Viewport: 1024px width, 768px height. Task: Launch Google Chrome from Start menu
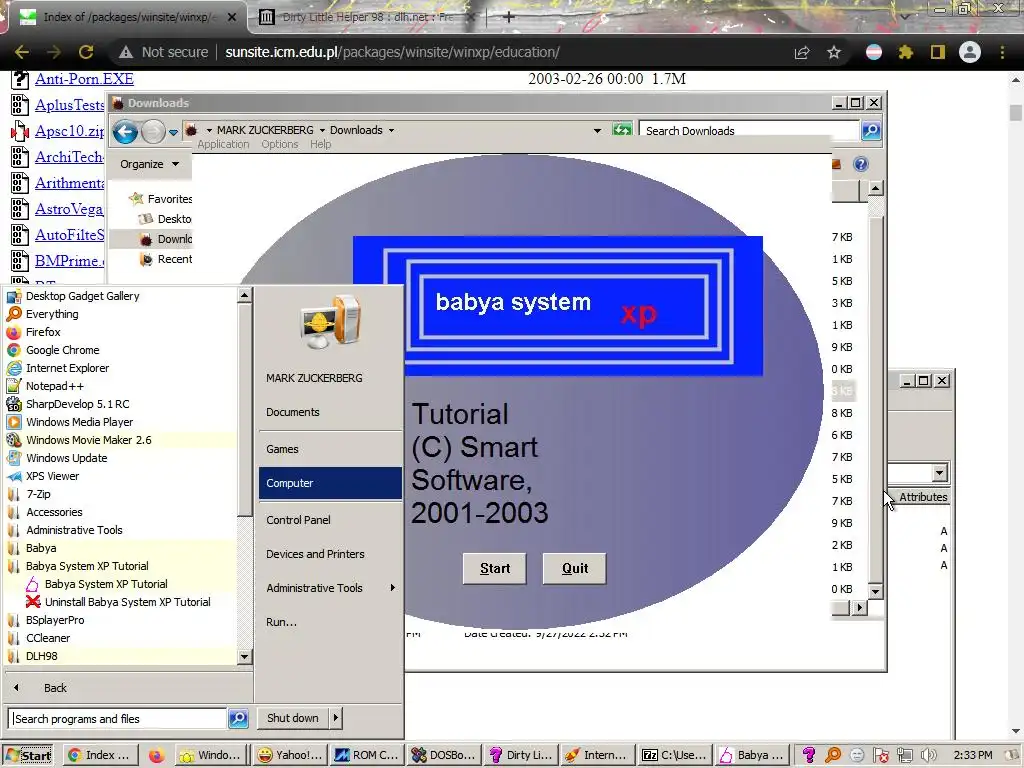tap(62, 350)
